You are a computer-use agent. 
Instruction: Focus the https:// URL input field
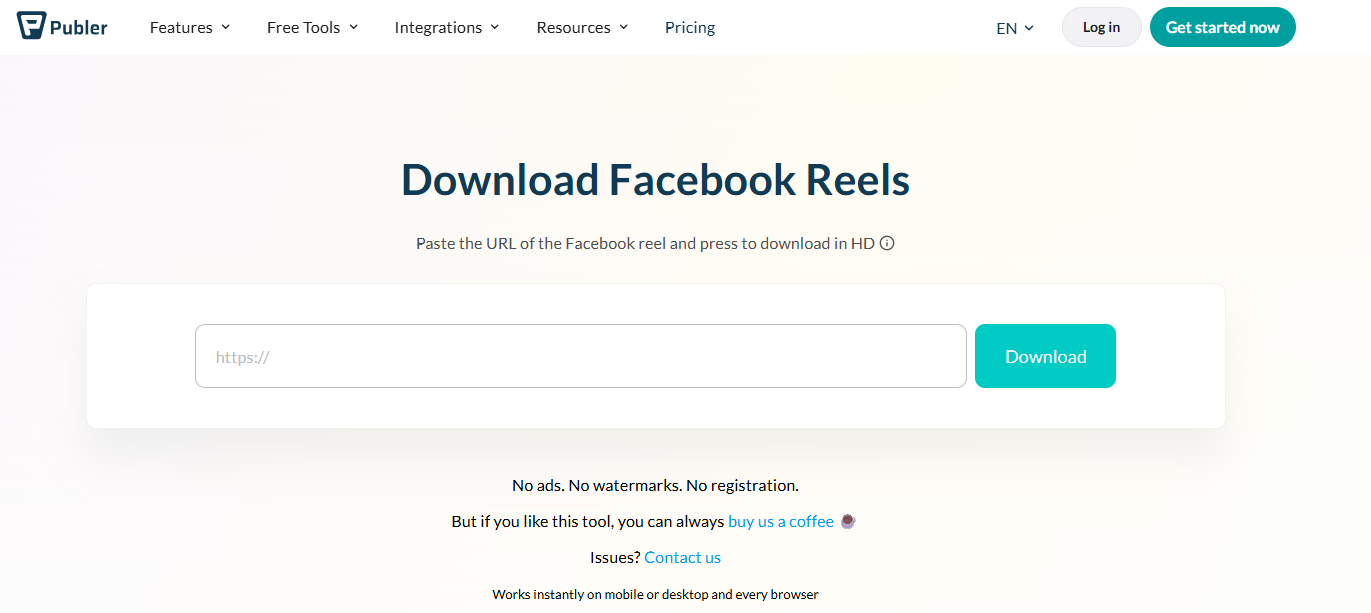tap(580, 356)
